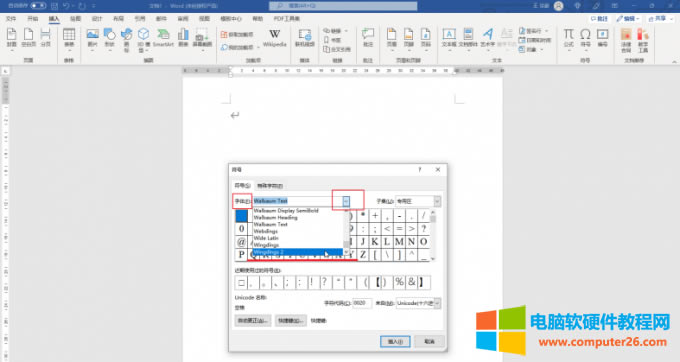Screen dimensions: 680x362
Task: Open the PDF Tools ribbon tab
Action: click(287, 19)
